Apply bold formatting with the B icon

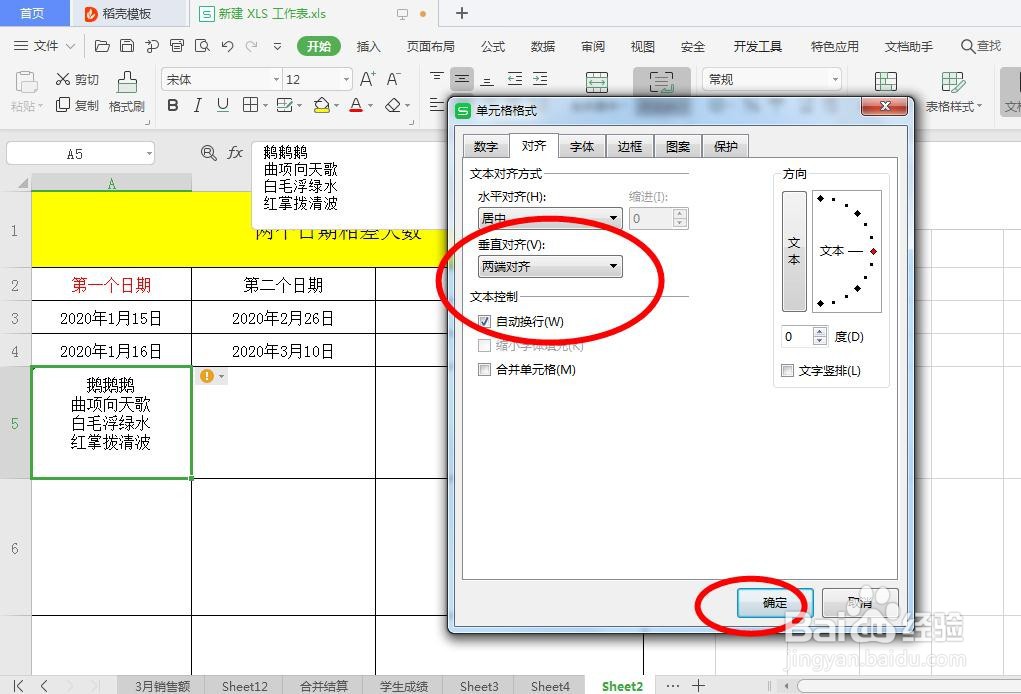172,104
